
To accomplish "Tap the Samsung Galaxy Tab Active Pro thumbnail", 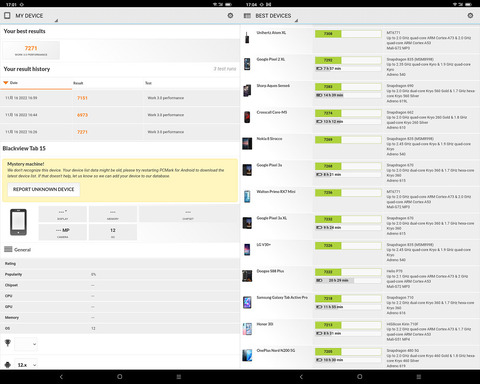I will 247,302.
